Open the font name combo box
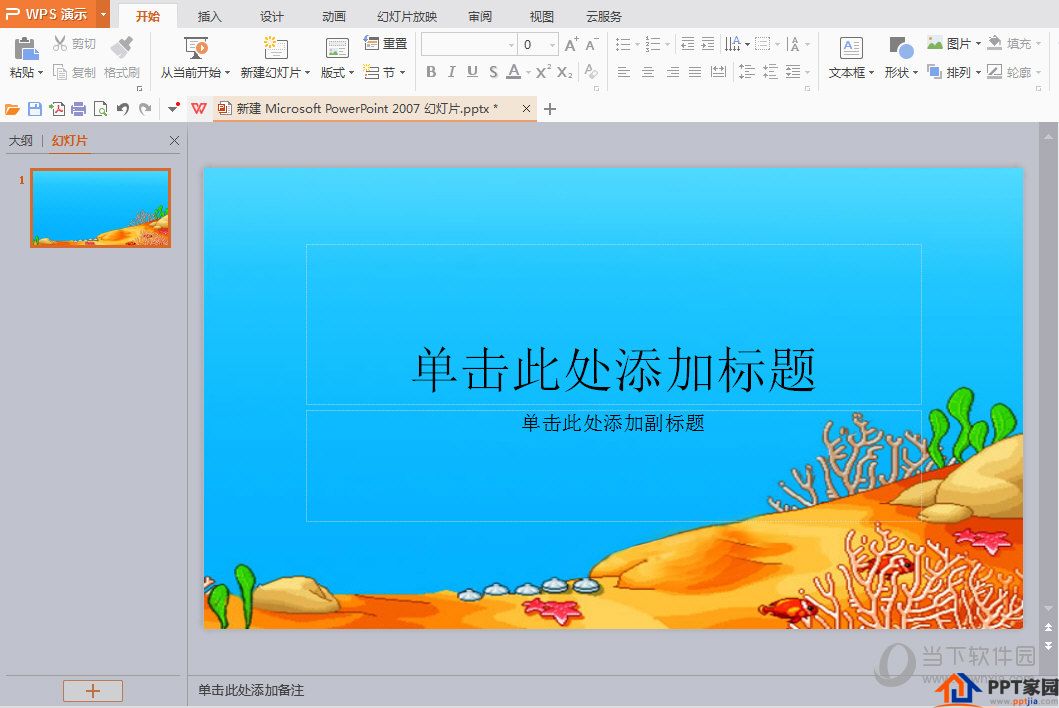The width and height of the screenshot is (1059, 708). (x=469, y=45)
